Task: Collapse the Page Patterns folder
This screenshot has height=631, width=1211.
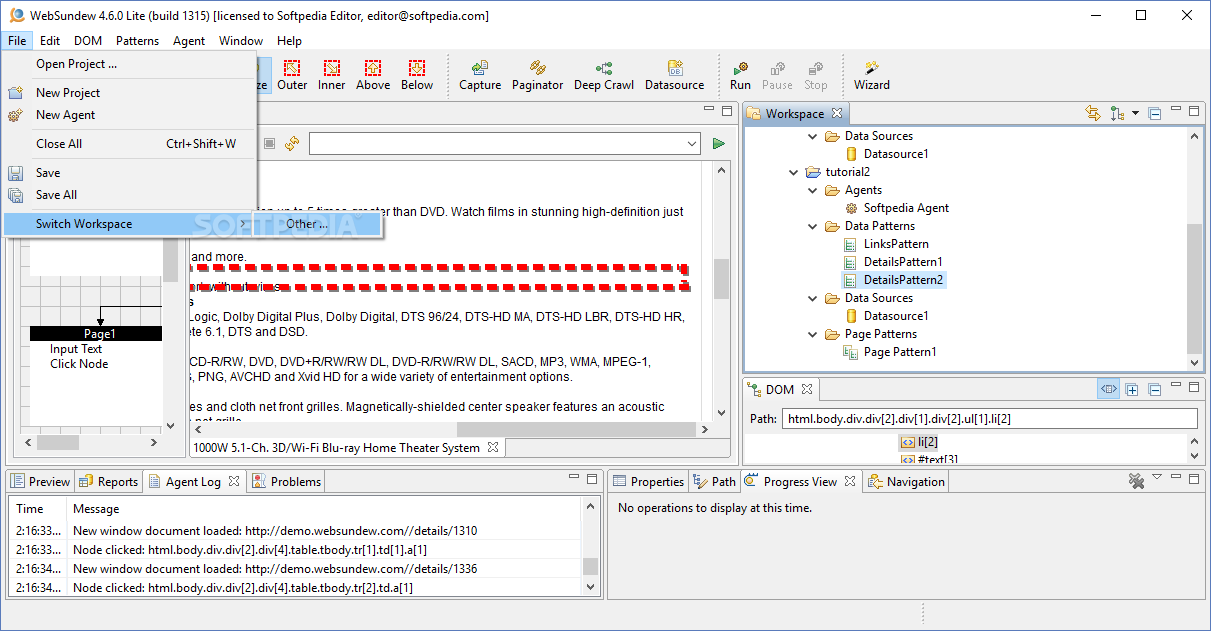Action: point(812,334)
